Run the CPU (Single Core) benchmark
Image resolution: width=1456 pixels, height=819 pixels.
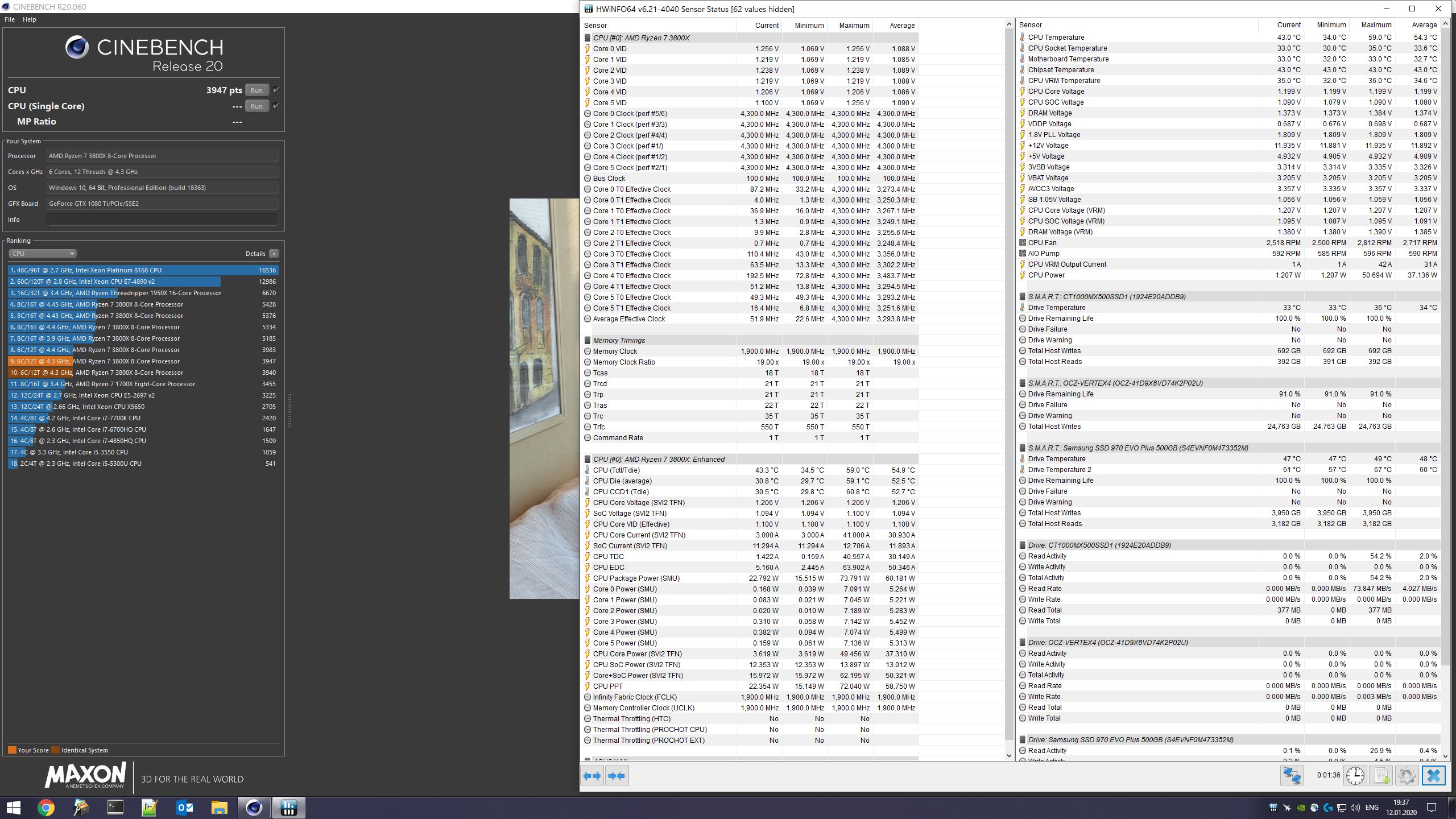[x=257, y=106]
